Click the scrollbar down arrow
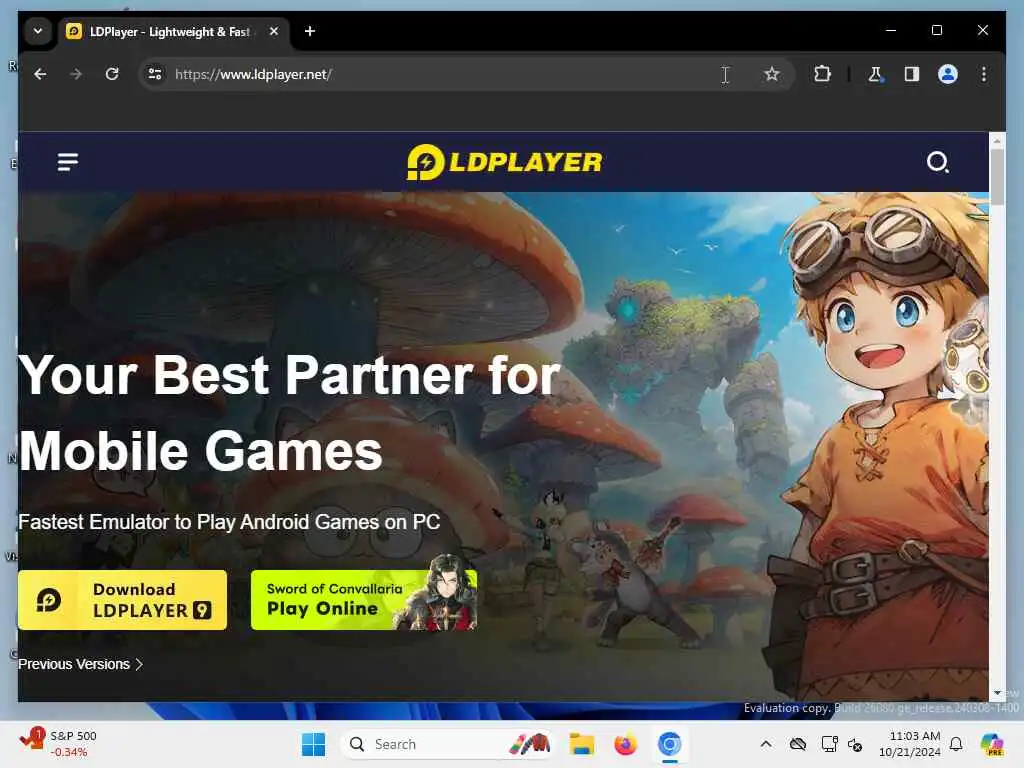The width and height of the screenshot is (1024, 768). tap(997, 693)
